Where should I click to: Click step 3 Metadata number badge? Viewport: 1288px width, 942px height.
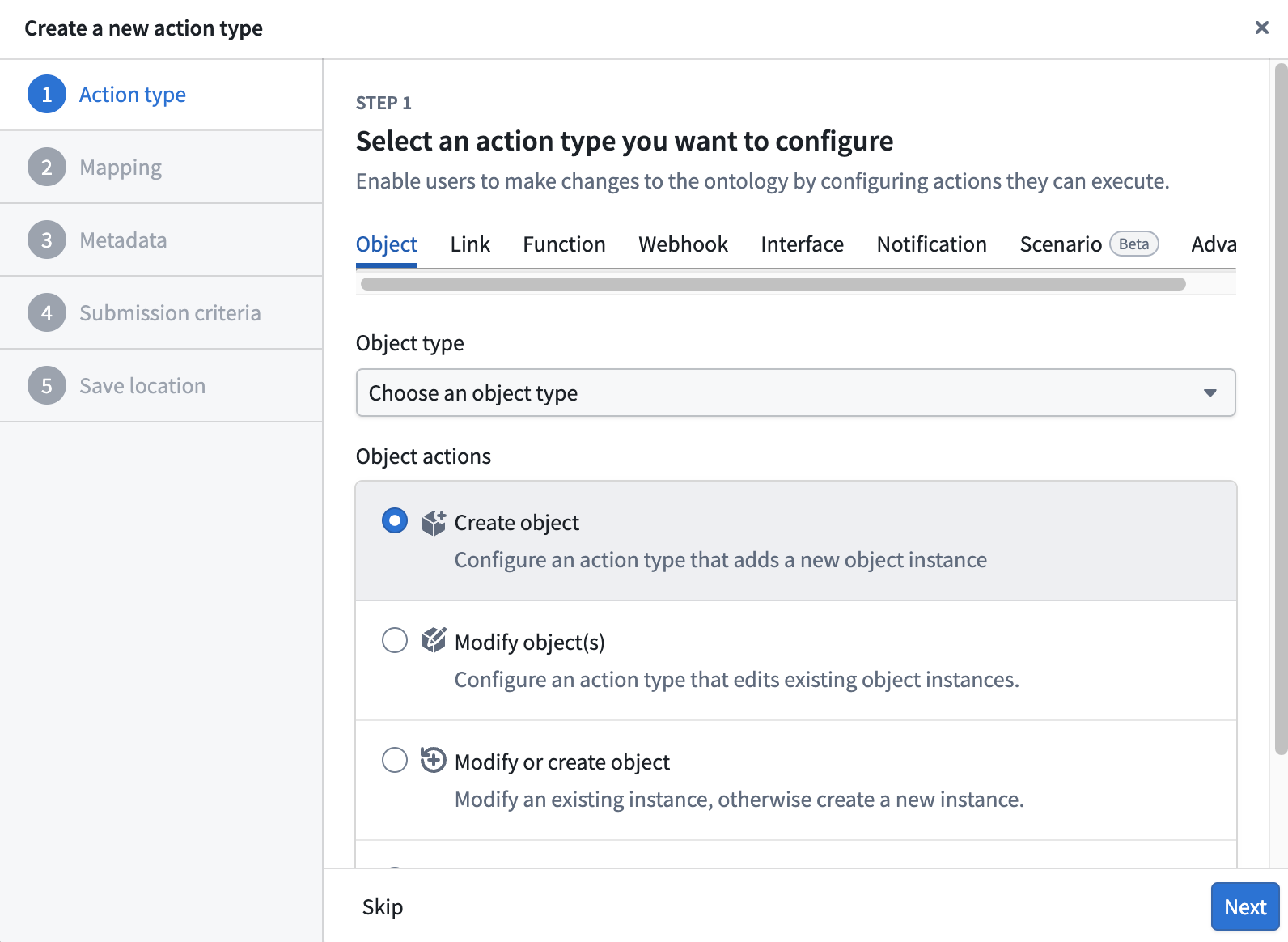click(47, 240)
